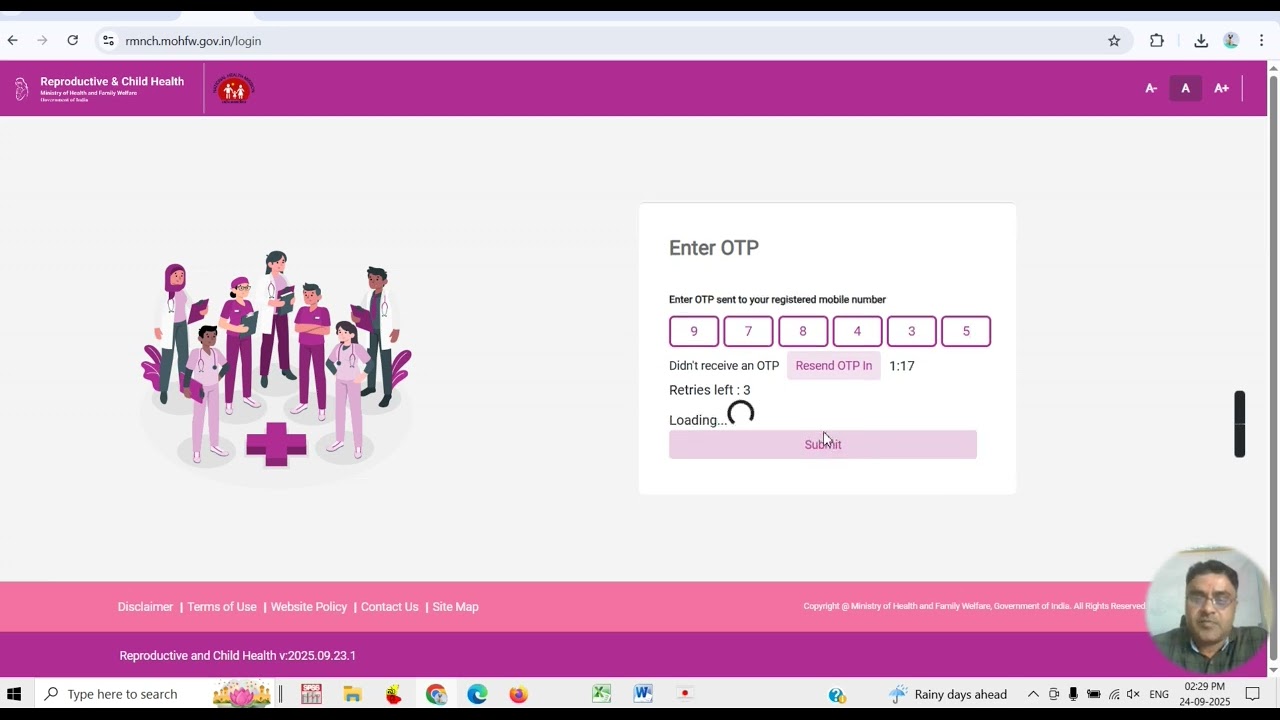This screenshot has width=1280, height=720.
Task: Open the Terms of Use link
Action: (x=222, y=607)
